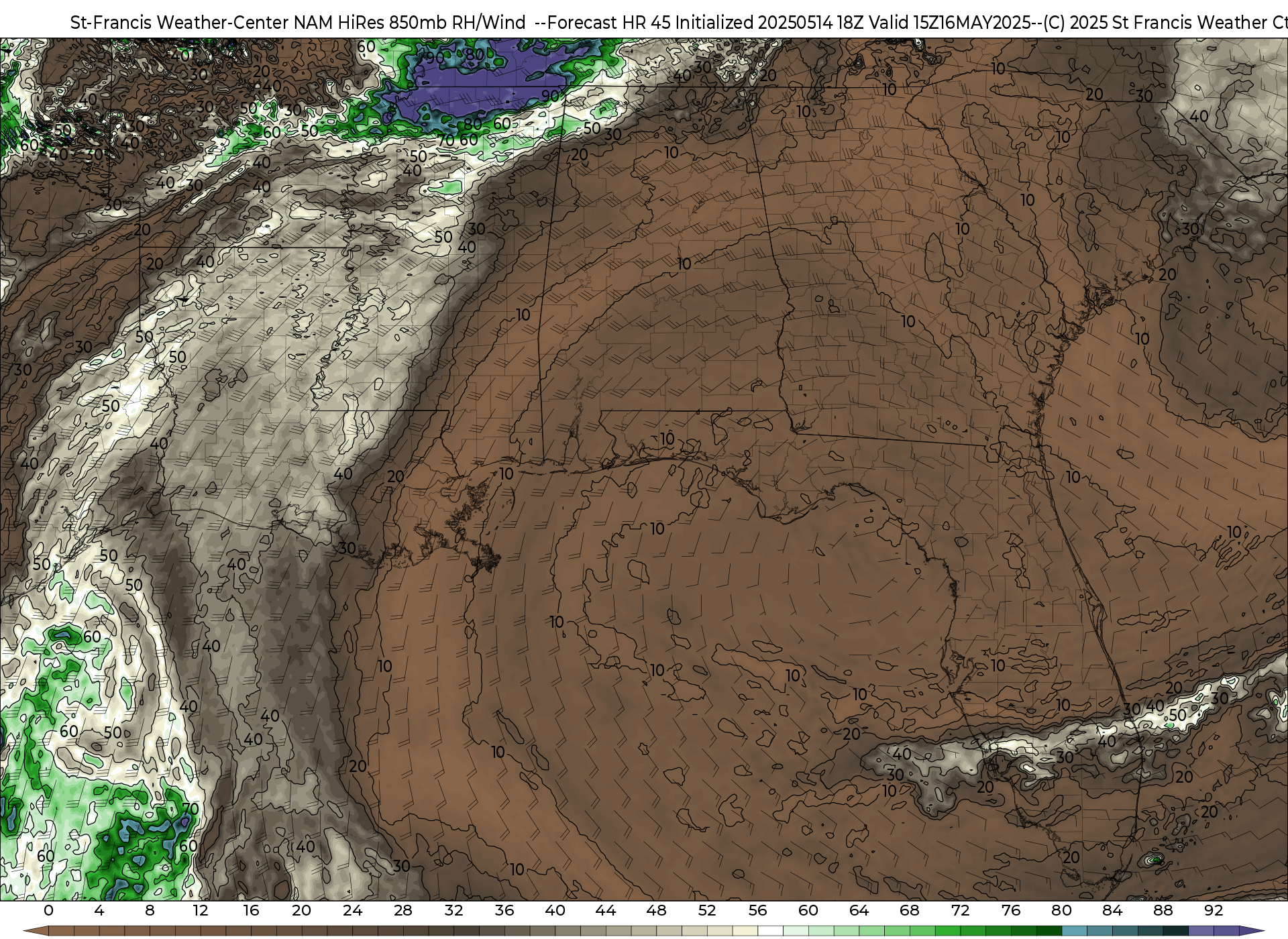Click the colorbar tick label '72'
Image resolution: width=1288 pixels, height=939 pixels.
coord(960,910)
